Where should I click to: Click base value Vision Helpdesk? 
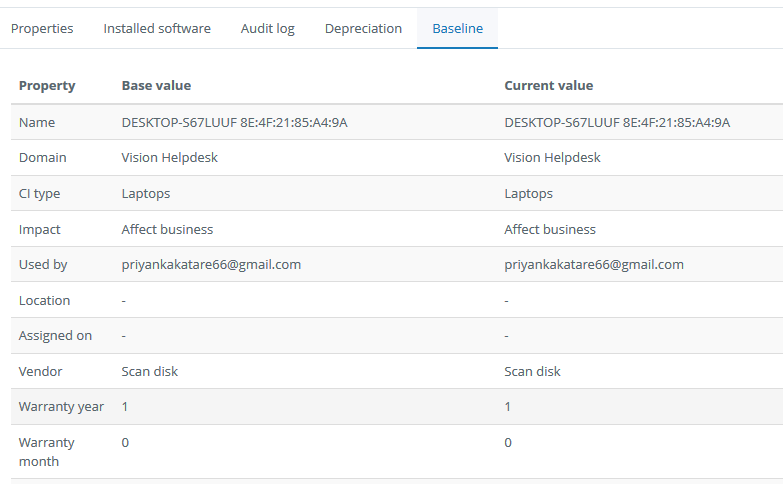coord(170,157)
